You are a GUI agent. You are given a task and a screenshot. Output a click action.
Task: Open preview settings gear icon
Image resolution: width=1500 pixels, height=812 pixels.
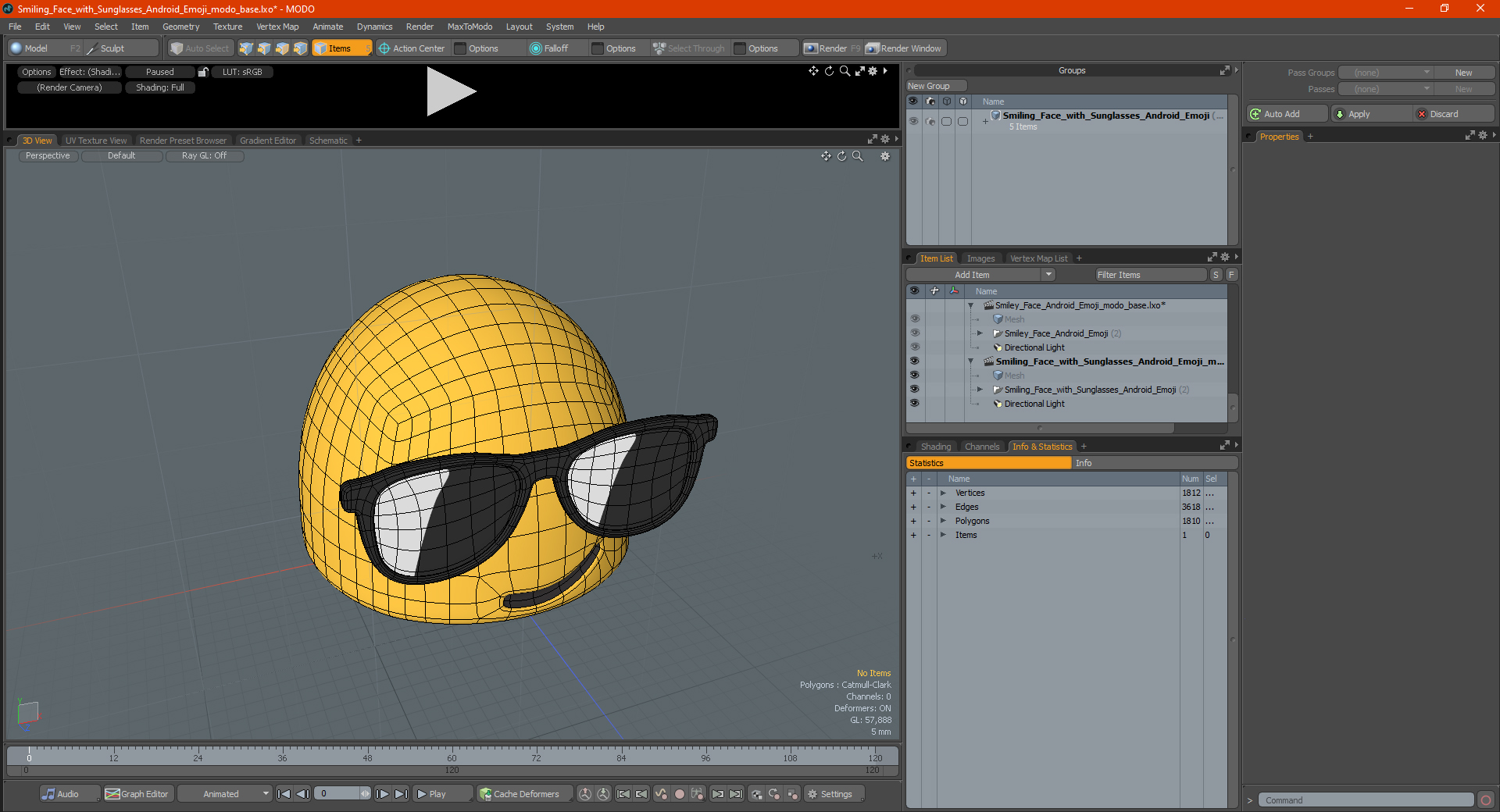873,71
